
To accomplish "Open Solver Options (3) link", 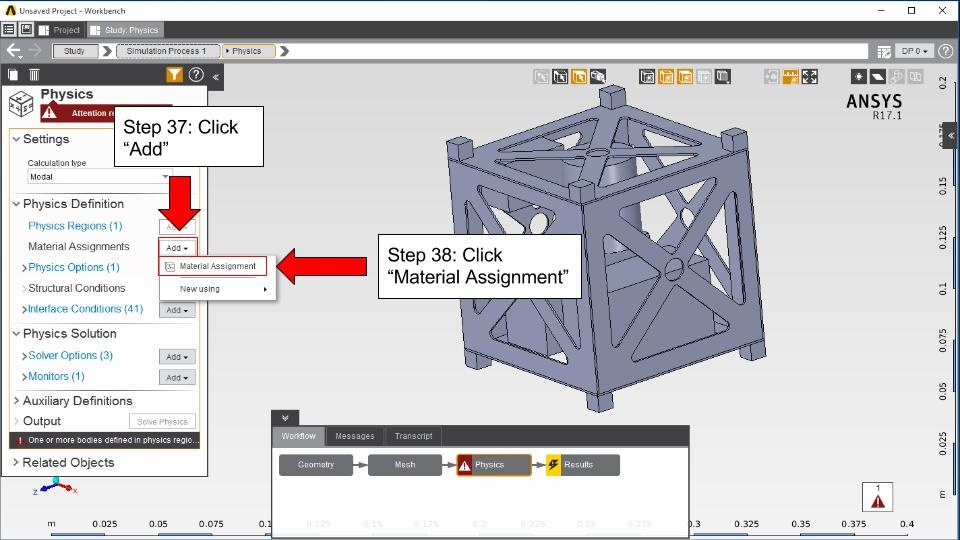I will click(70, 355).
